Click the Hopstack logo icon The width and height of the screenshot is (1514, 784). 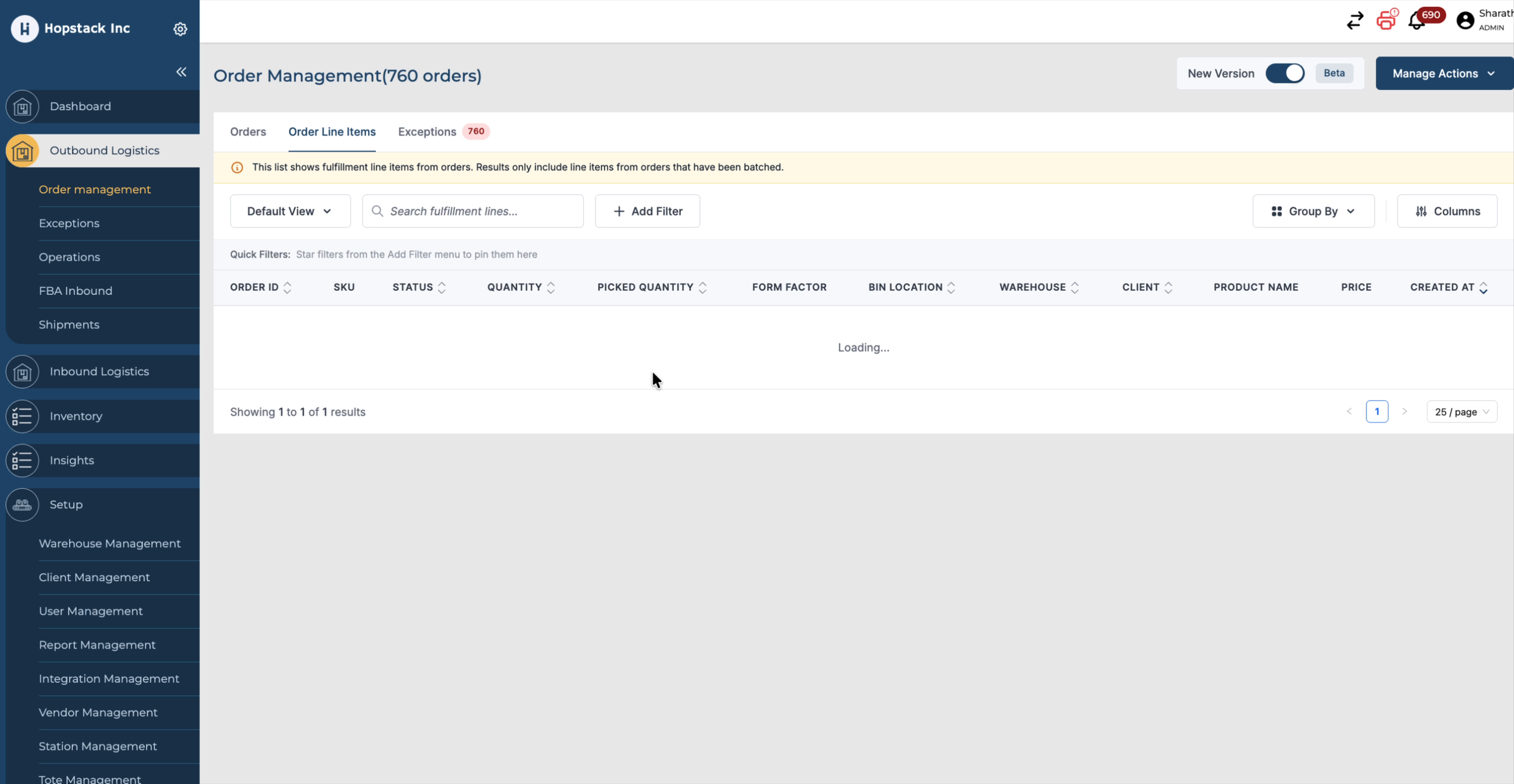(24, 29)
